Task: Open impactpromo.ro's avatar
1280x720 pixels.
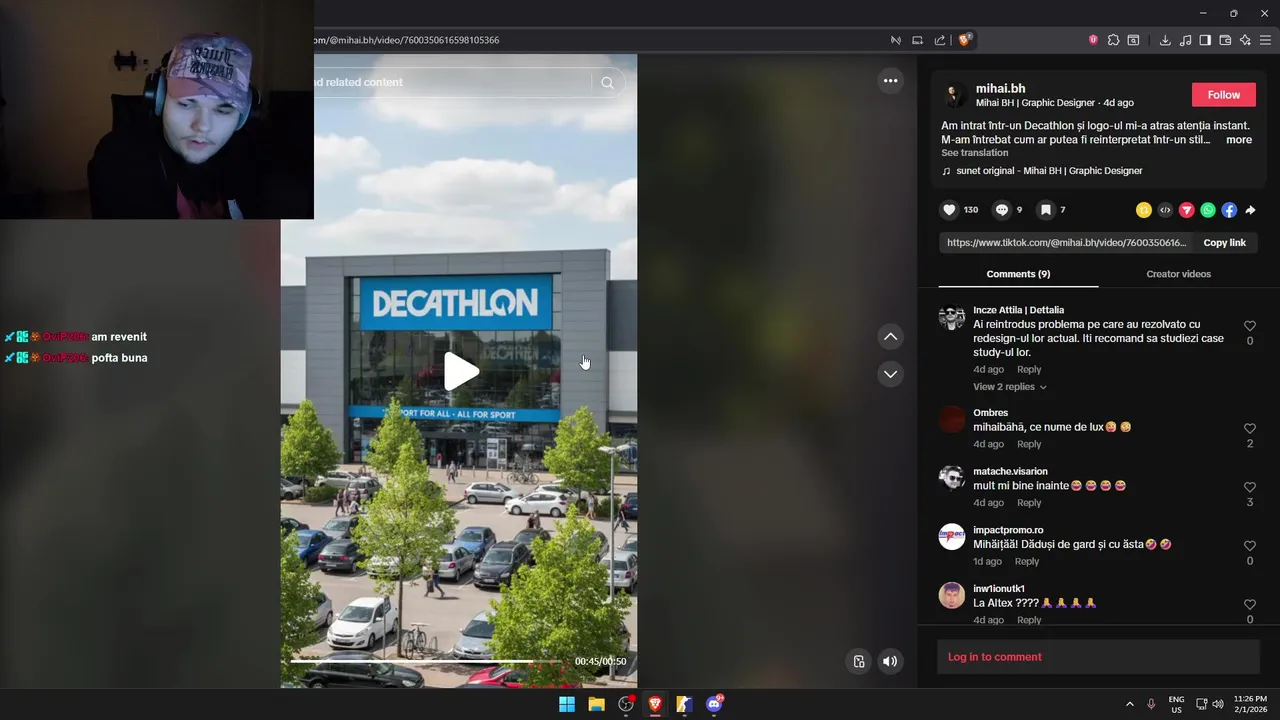Action: 952,537
